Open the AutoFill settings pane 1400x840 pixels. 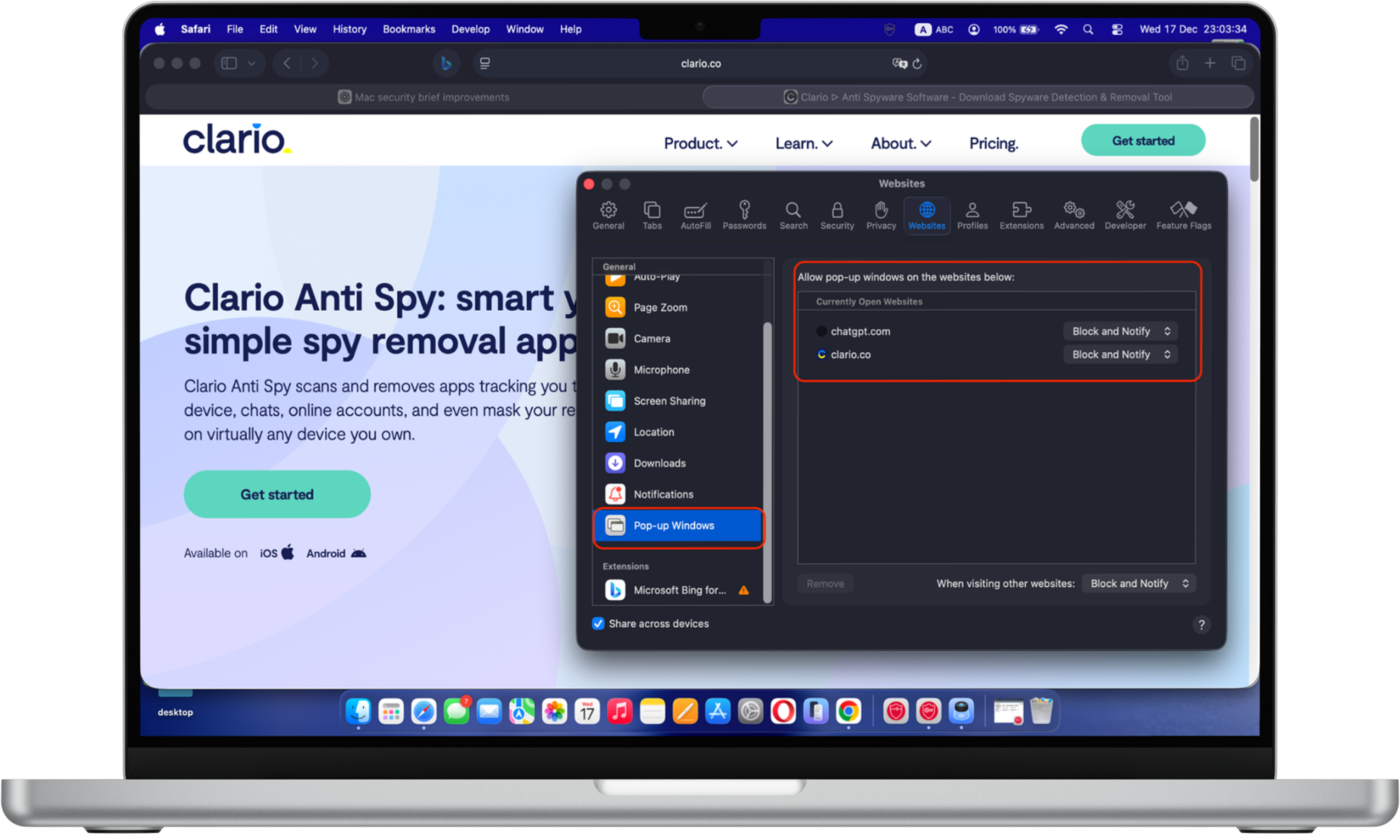(x=696, y=215)
